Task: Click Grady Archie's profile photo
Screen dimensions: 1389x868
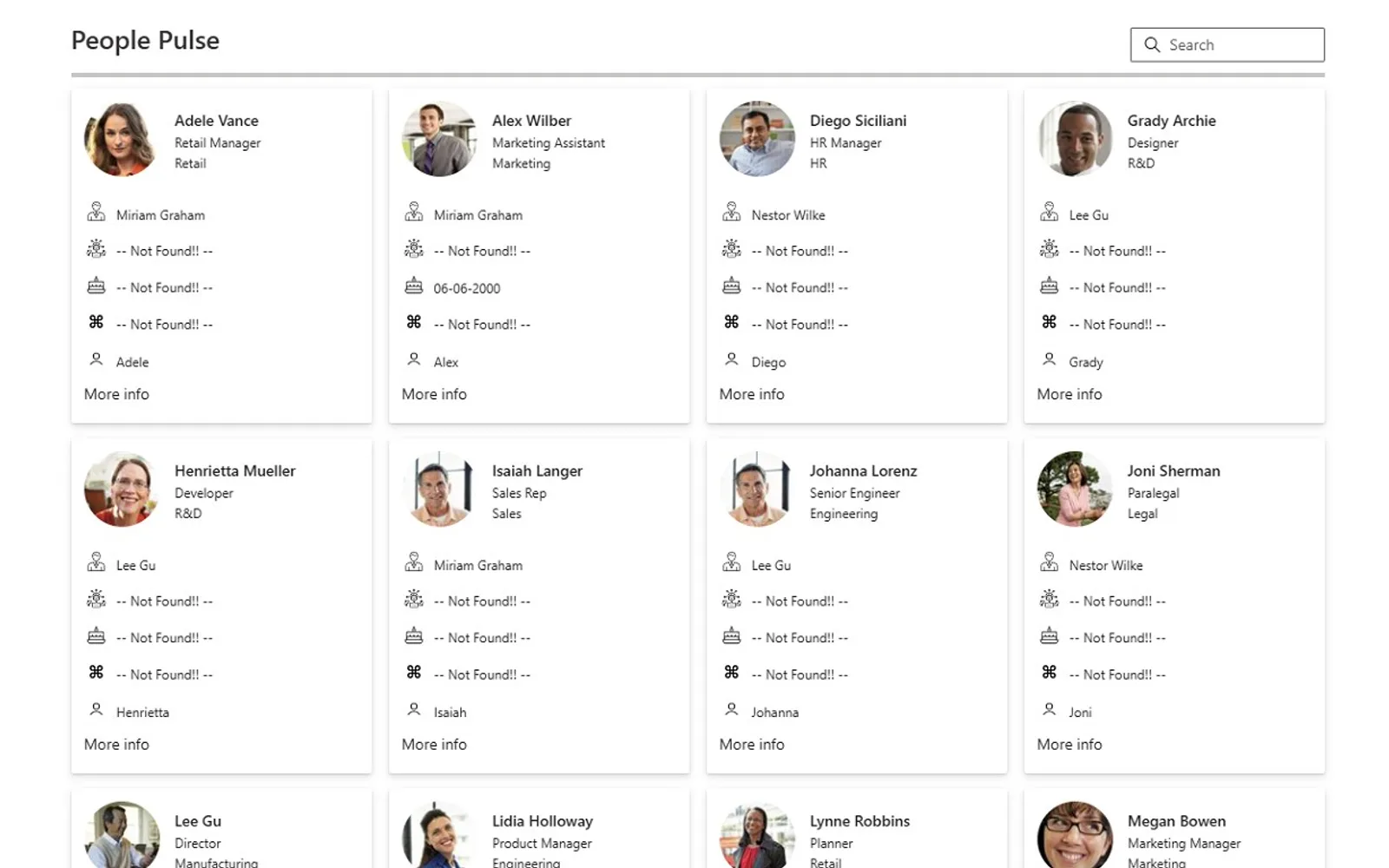Action: [1075, 139]
